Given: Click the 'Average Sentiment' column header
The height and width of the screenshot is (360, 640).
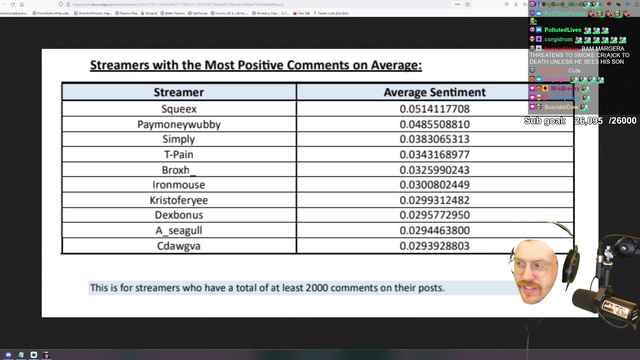Looking at the screenshot, I should pyautogui.click(x=435, y=92).
